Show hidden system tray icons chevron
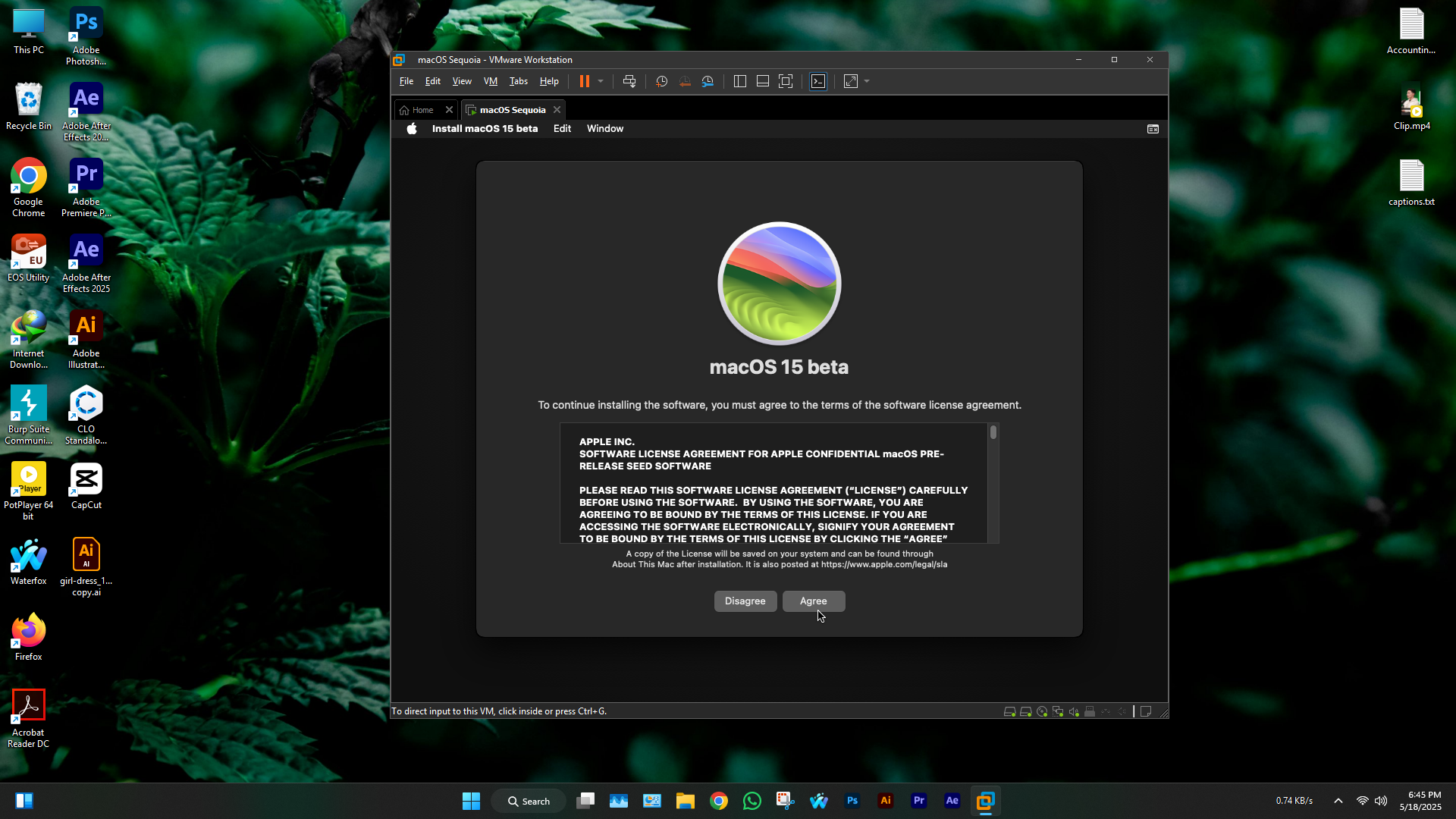The width and height of the screenshot is (1456, 819). point(1338,801)
